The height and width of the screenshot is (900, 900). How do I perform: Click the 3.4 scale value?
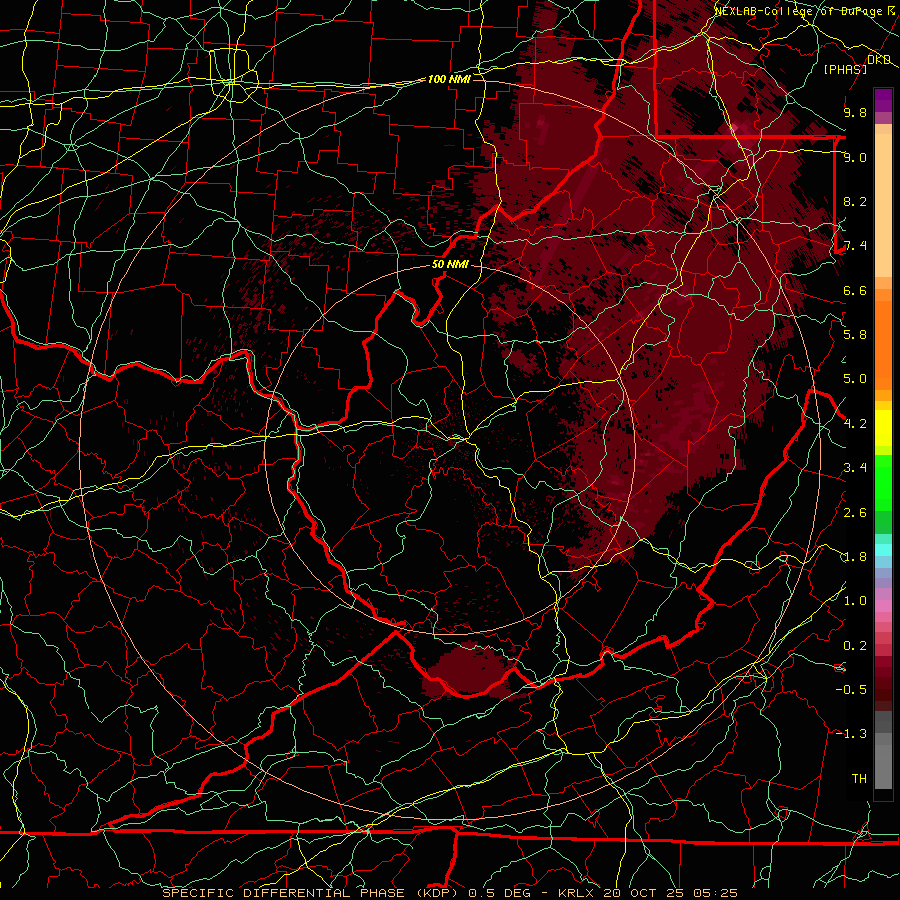[x=855, y=468]
